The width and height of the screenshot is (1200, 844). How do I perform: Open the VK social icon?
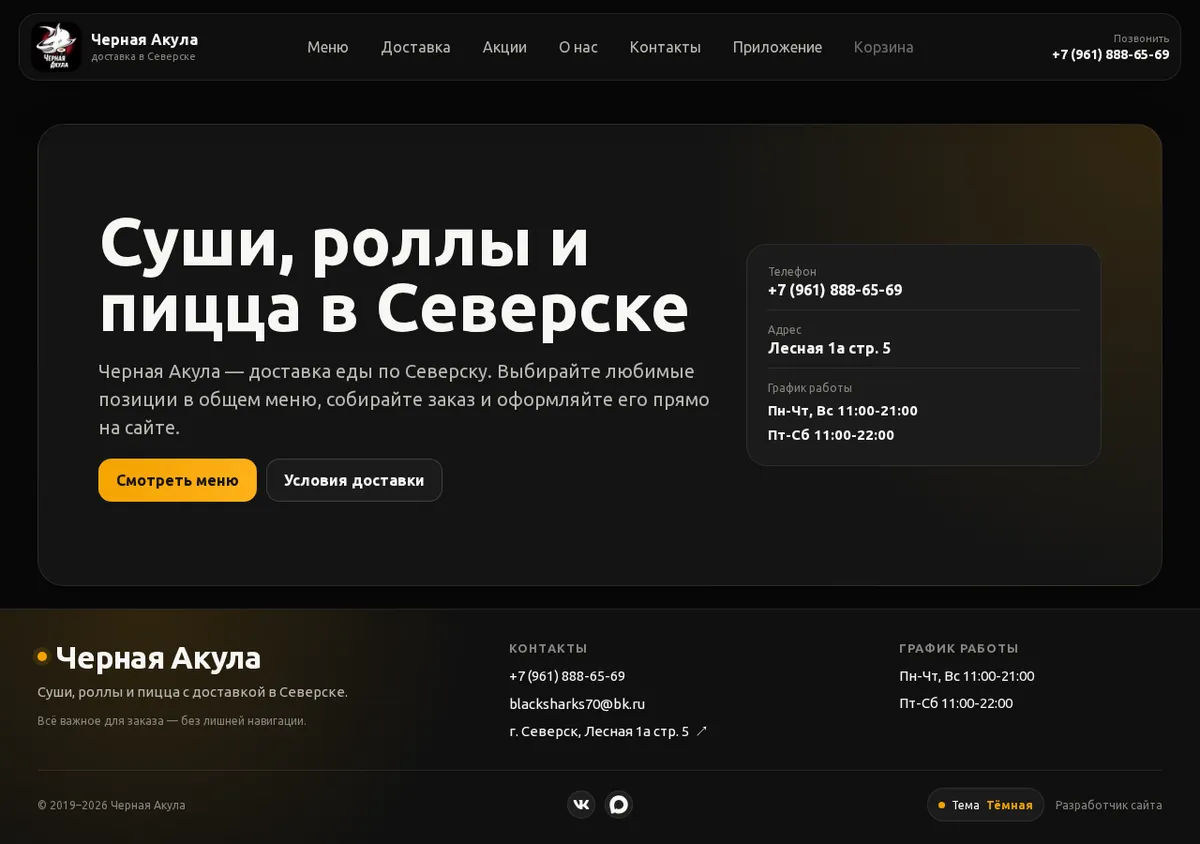click(581, 804)
